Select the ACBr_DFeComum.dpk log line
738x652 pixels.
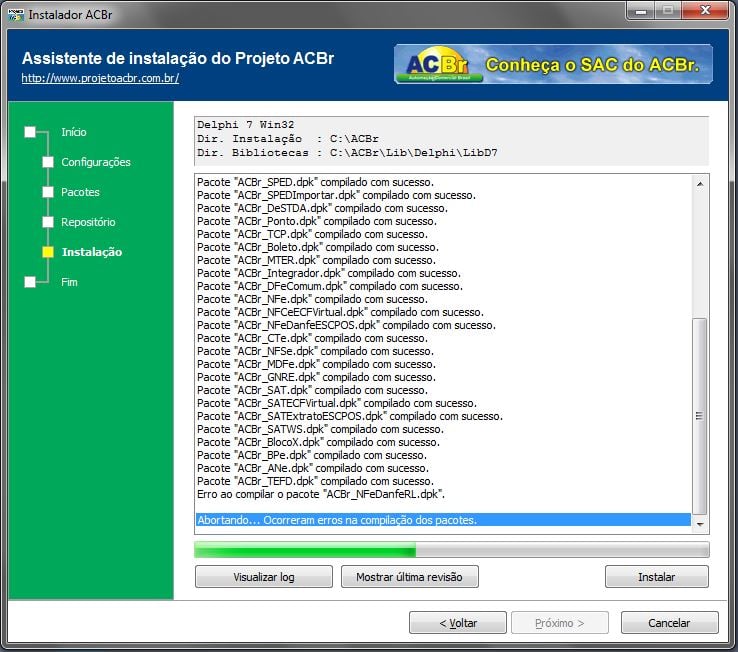pos(329,286)
